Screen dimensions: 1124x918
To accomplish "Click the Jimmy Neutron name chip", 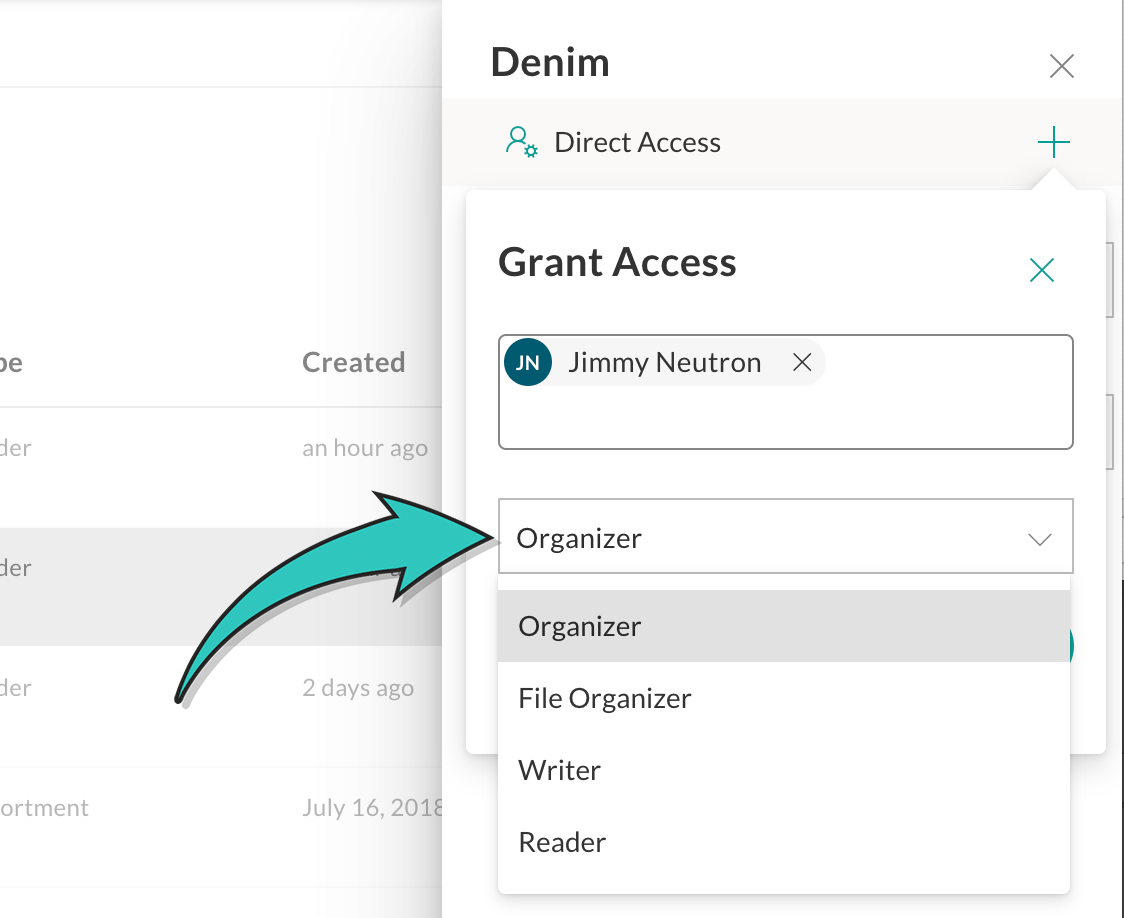I will (x=665, y=363).
